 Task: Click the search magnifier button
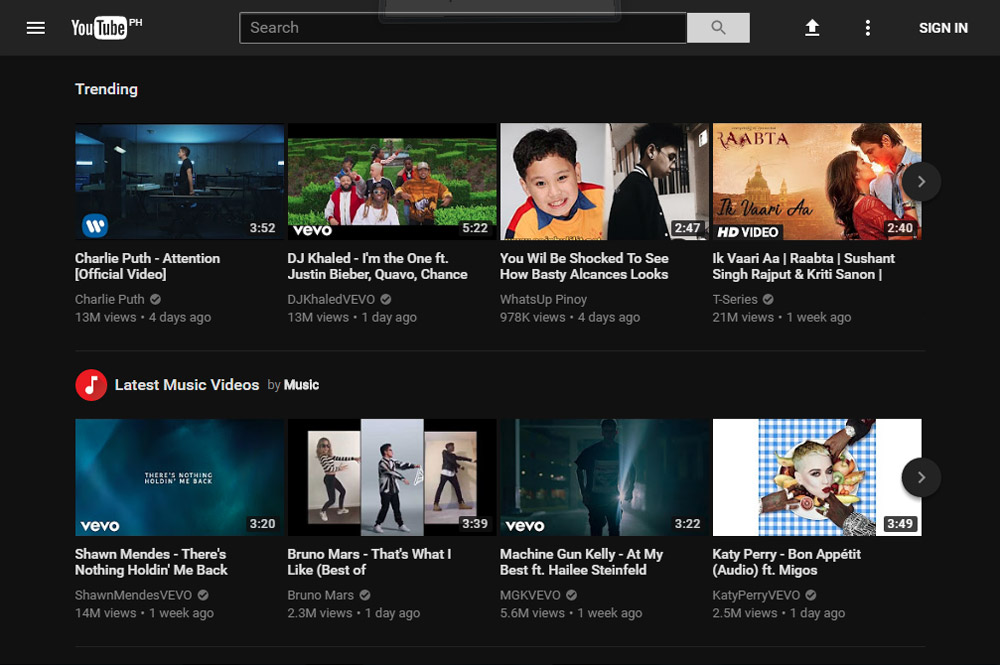[x=718, y=28]
